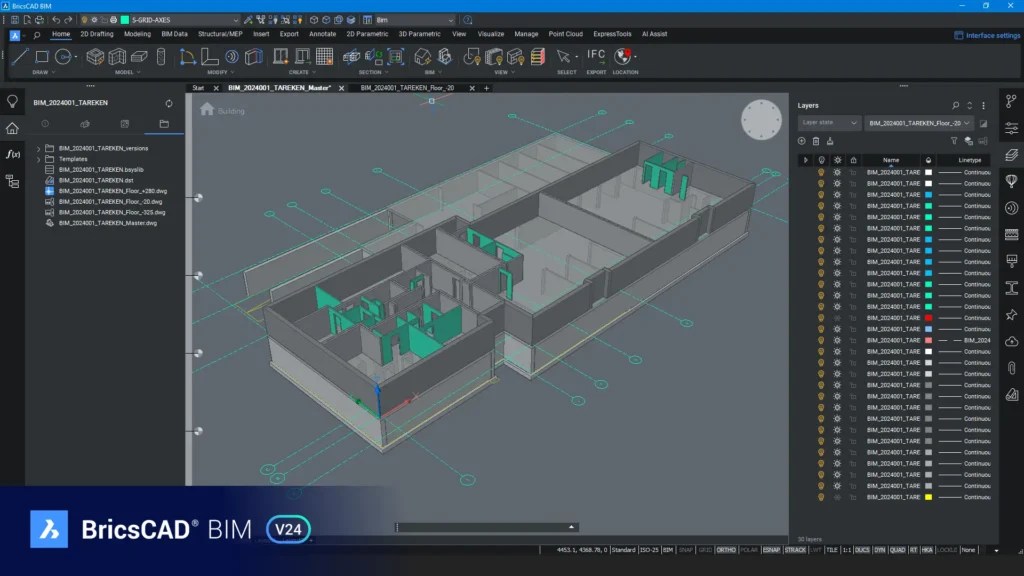The width and height of the screenshot is (1024, 576).
Task: Toggle visibility of the first layer's bulb
Action: coord(819,171)
